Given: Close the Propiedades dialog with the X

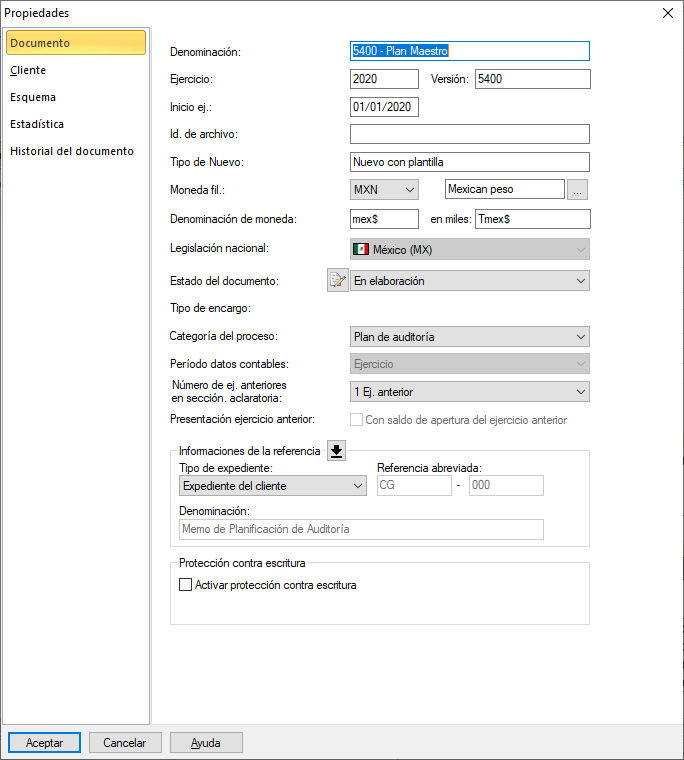Looking at the screenshot, I should point(668,13).
